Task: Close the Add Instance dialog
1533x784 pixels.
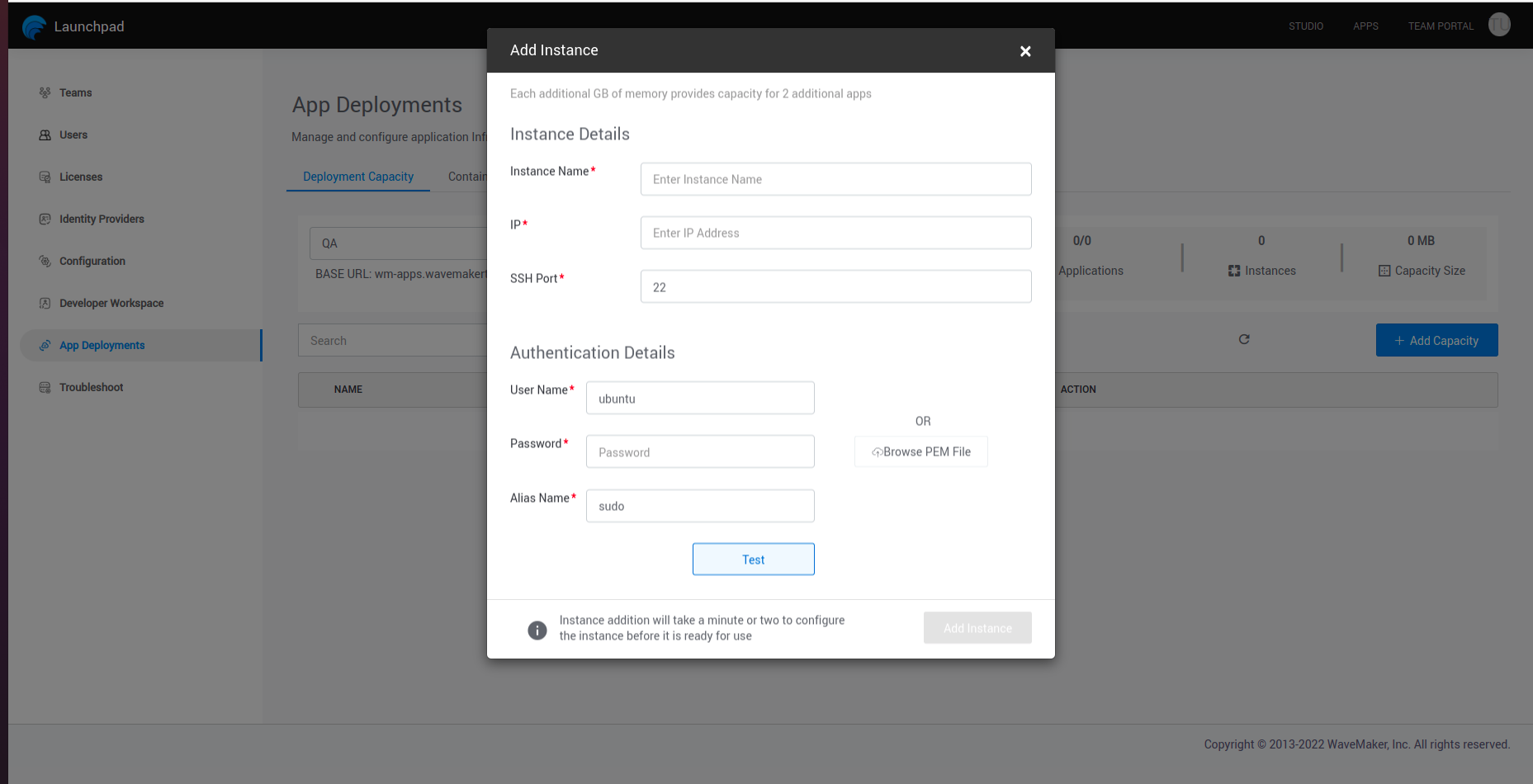Action: (x=1025, y=51)
